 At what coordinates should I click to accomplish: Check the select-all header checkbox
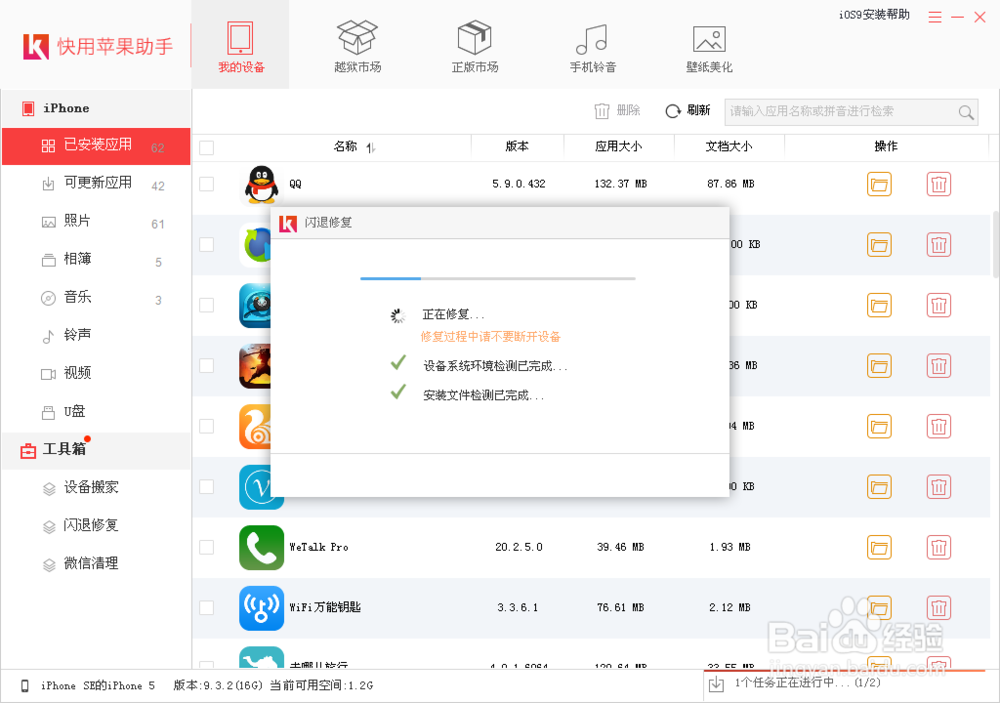pos(206,146)
